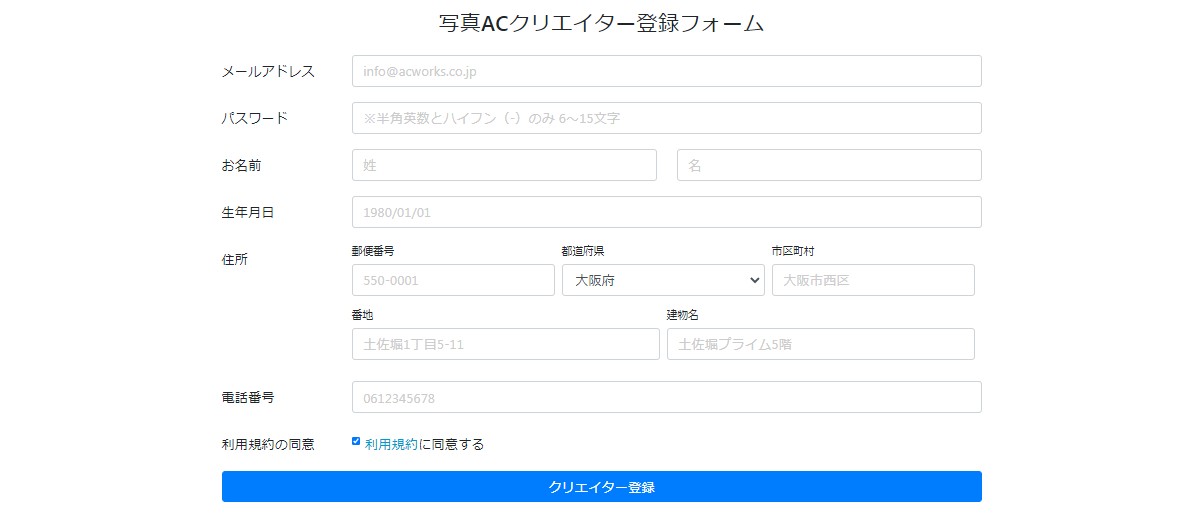Click the 市区町村 city input field
This screenshot has width=1181, height=523.
tap(873, 280)
